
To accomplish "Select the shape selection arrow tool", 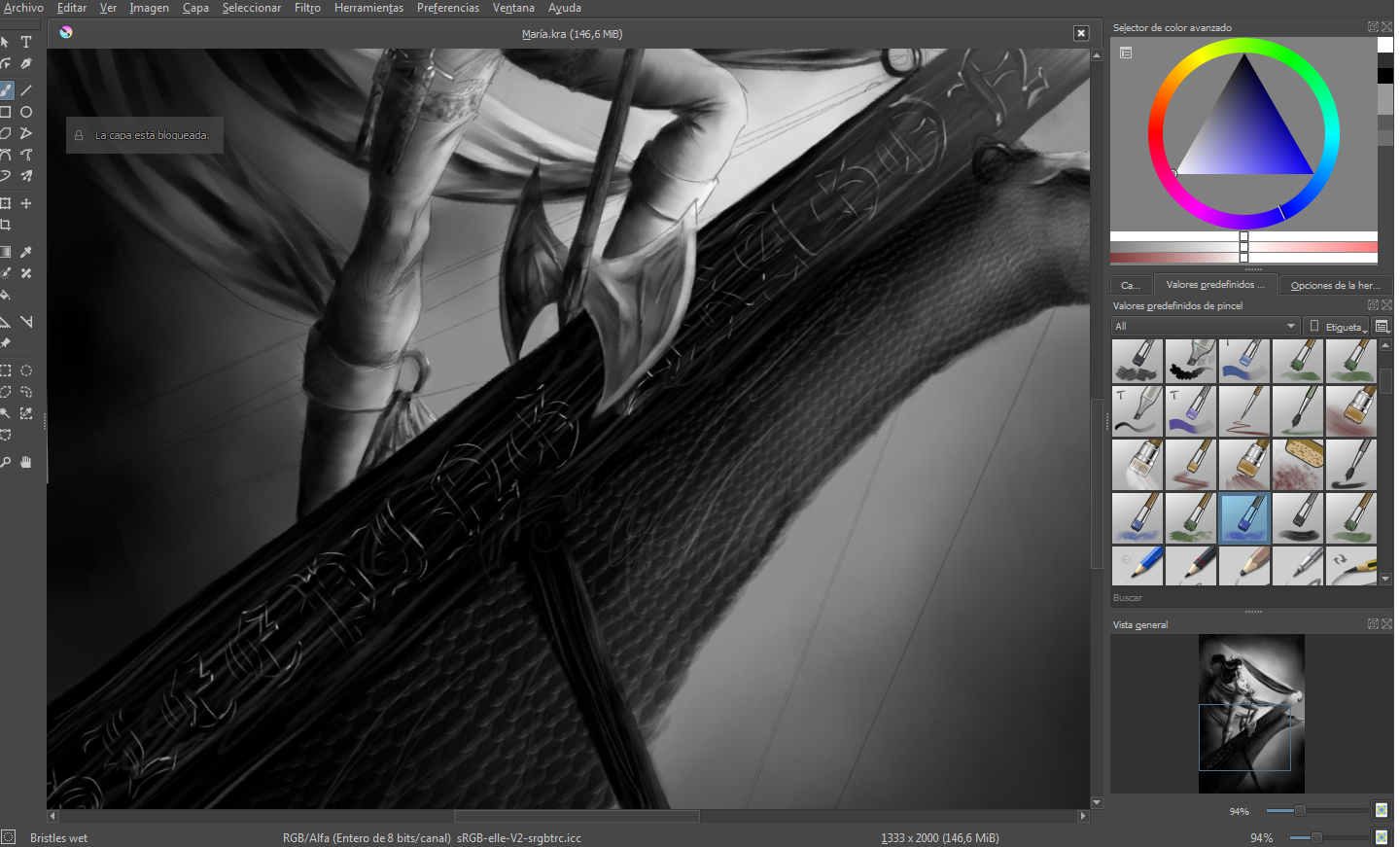I will [x=5, y=42].
